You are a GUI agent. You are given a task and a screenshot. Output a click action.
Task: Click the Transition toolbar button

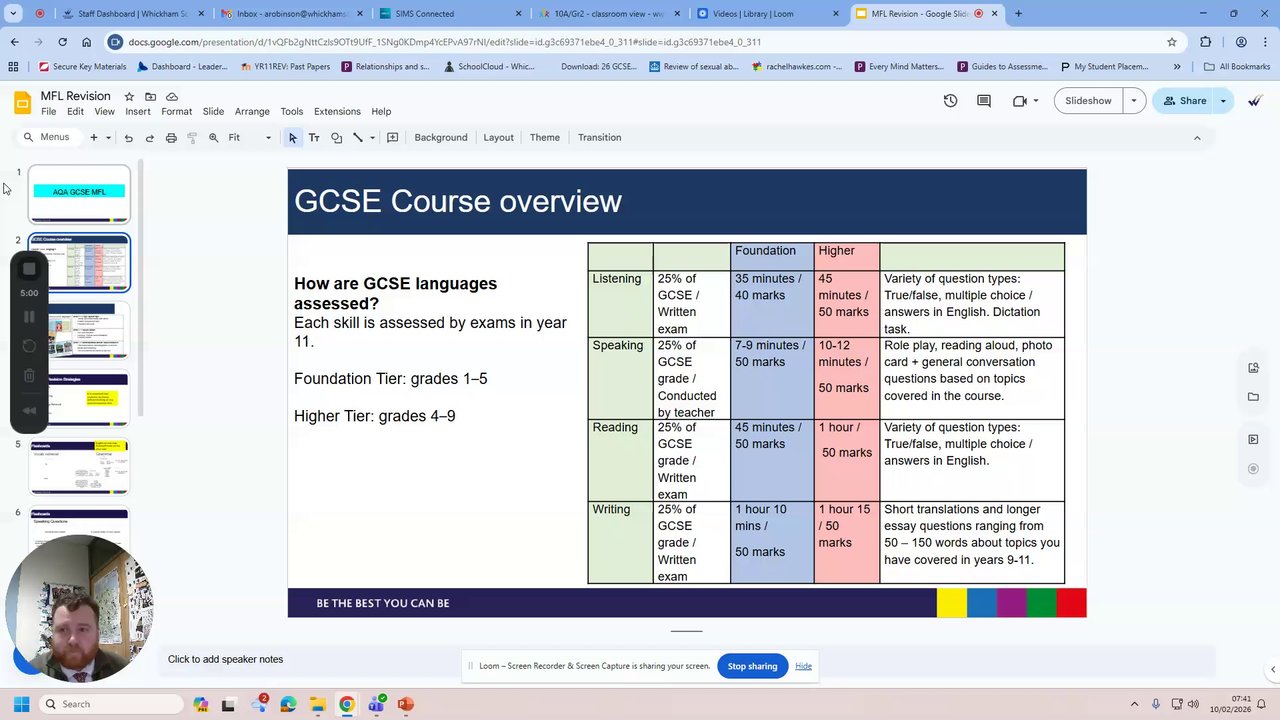click(599, 138)
